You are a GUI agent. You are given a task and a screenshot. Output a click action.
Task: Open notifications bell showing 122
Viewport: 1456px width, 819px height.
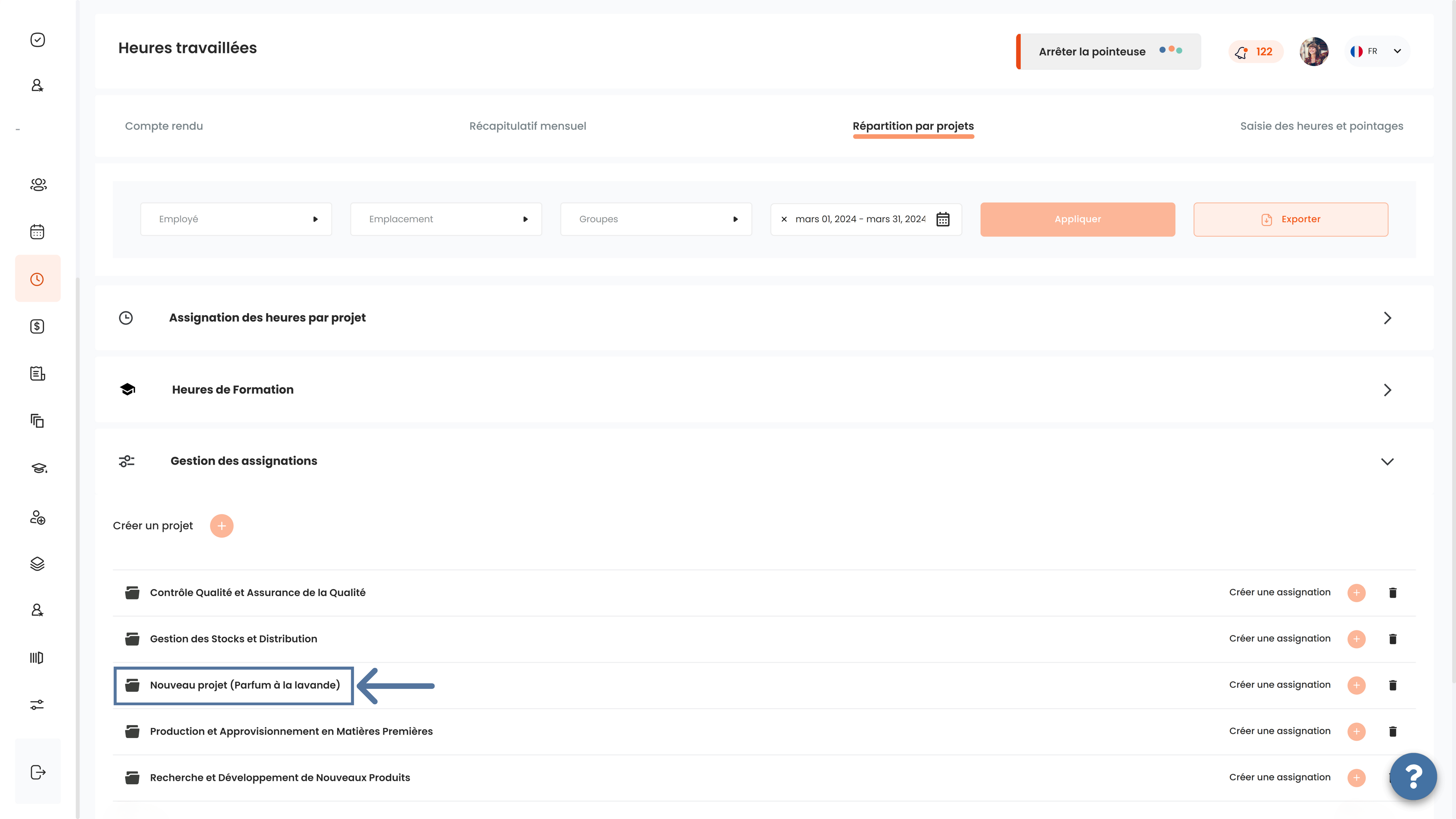click(1255, 52)
